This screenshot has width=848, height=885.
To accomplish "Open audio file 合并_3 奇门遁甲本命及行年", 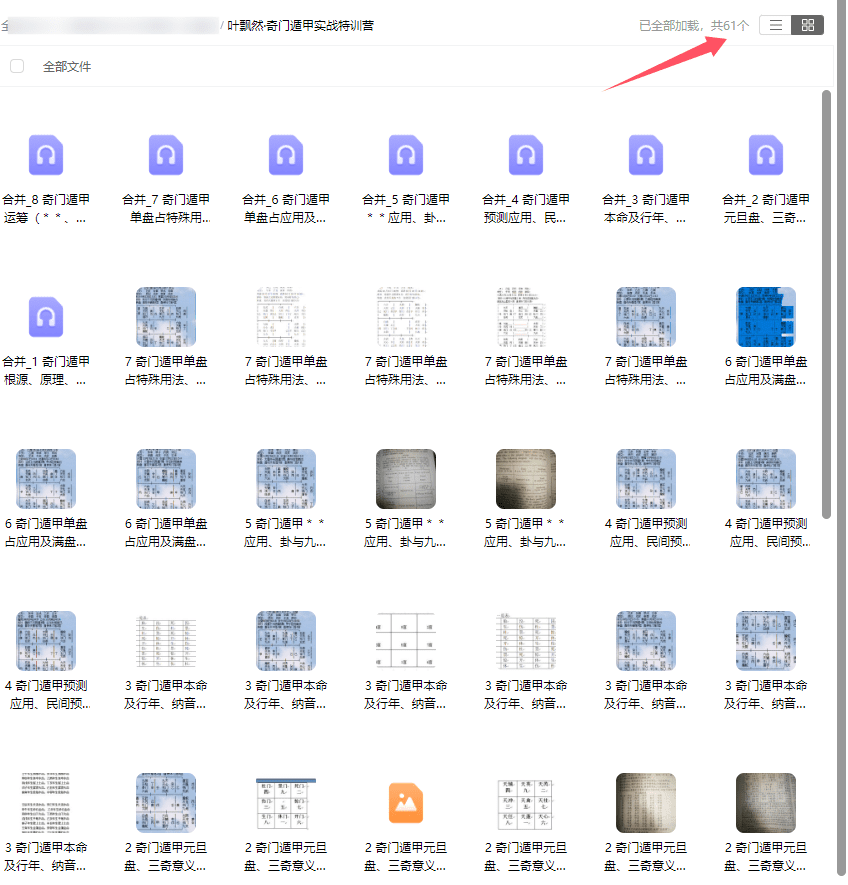I will pyautogui.click(x=646, y=155).
